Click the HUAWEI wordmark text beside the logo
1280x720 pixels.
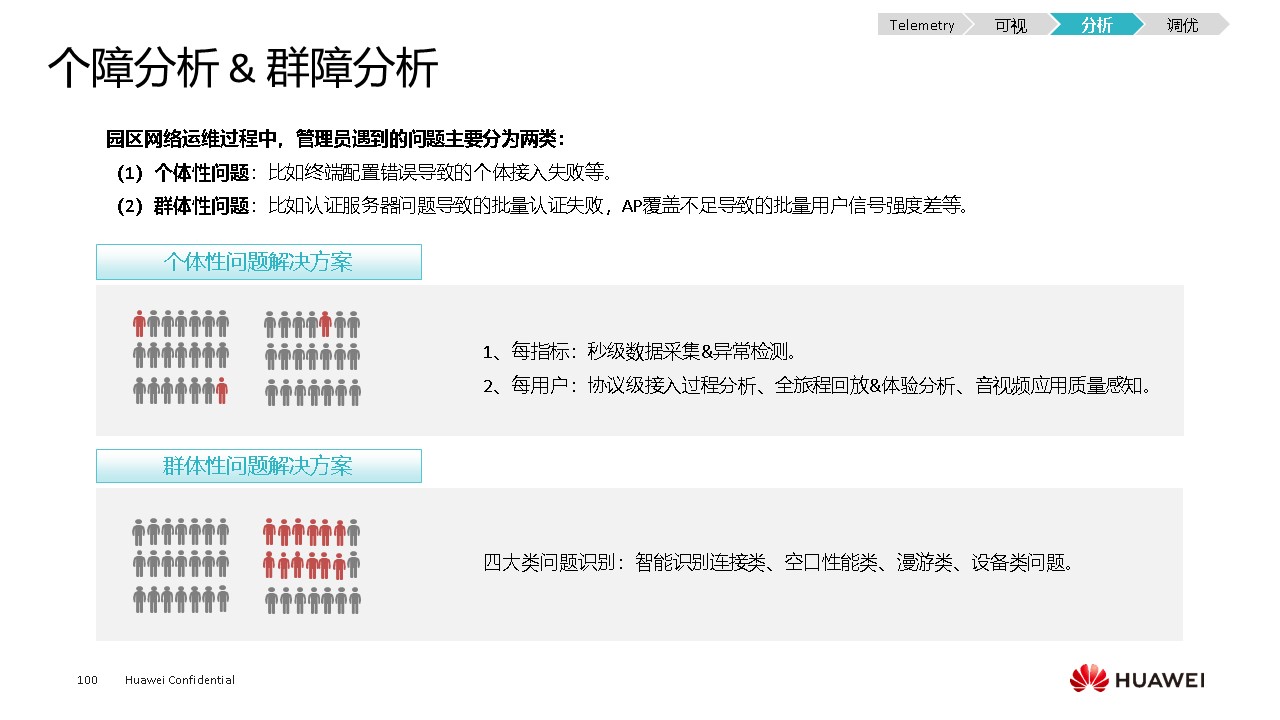pos(1160,680)
